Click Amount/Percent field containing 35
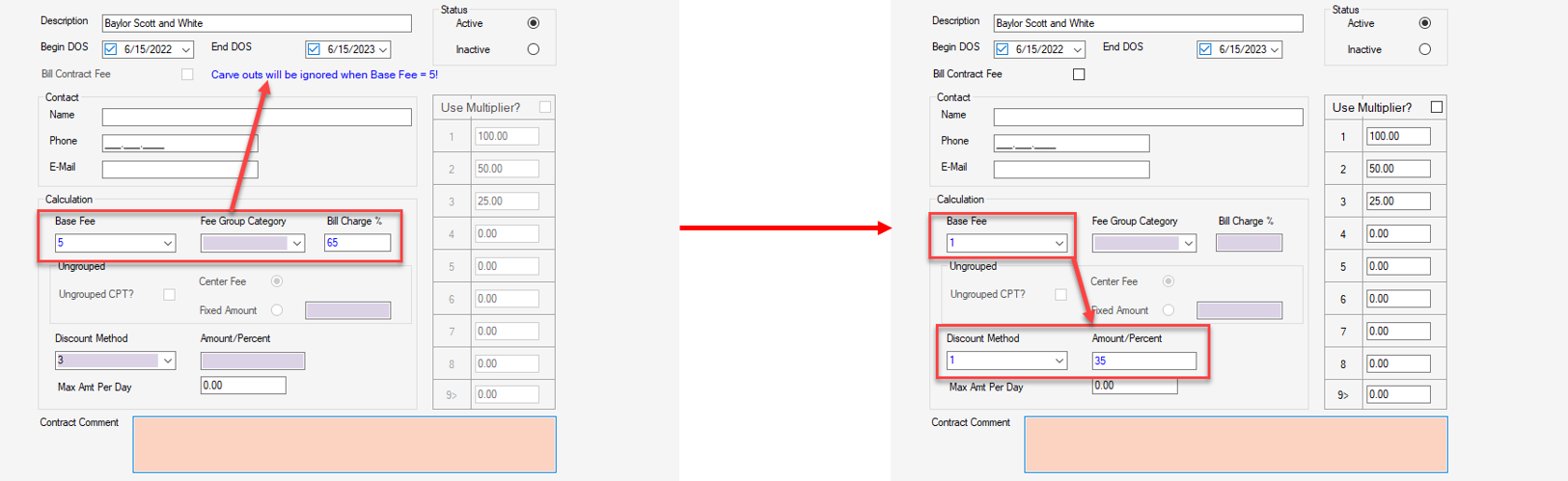This screenshot has height=481, width=1568. [x=1143, y=361]
